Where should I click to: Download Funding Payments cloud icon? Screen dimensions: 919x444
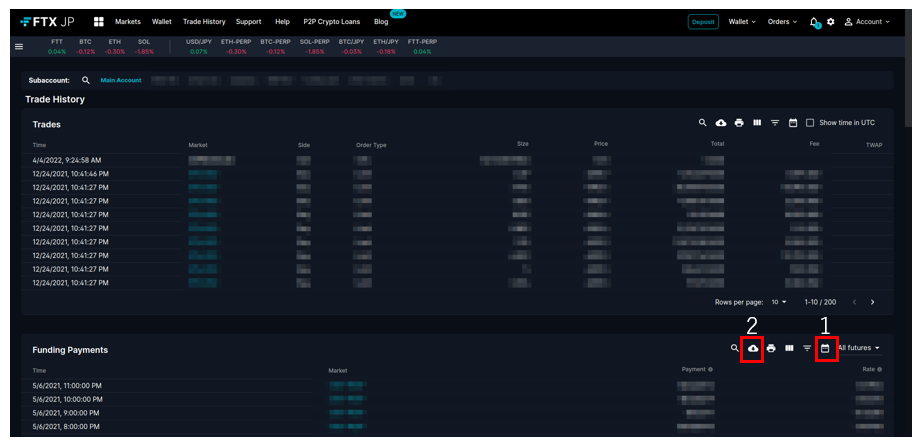(753, 349)
